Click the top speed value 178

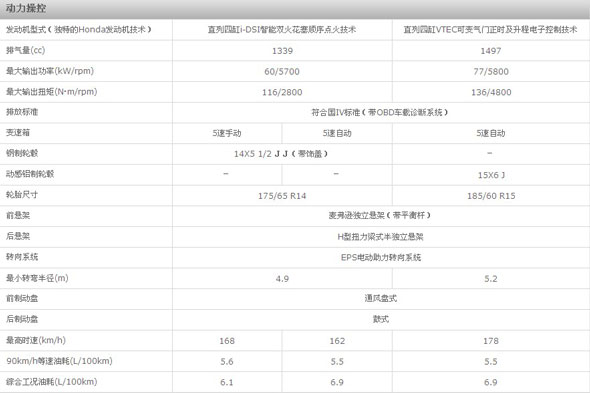coord(491,341)
